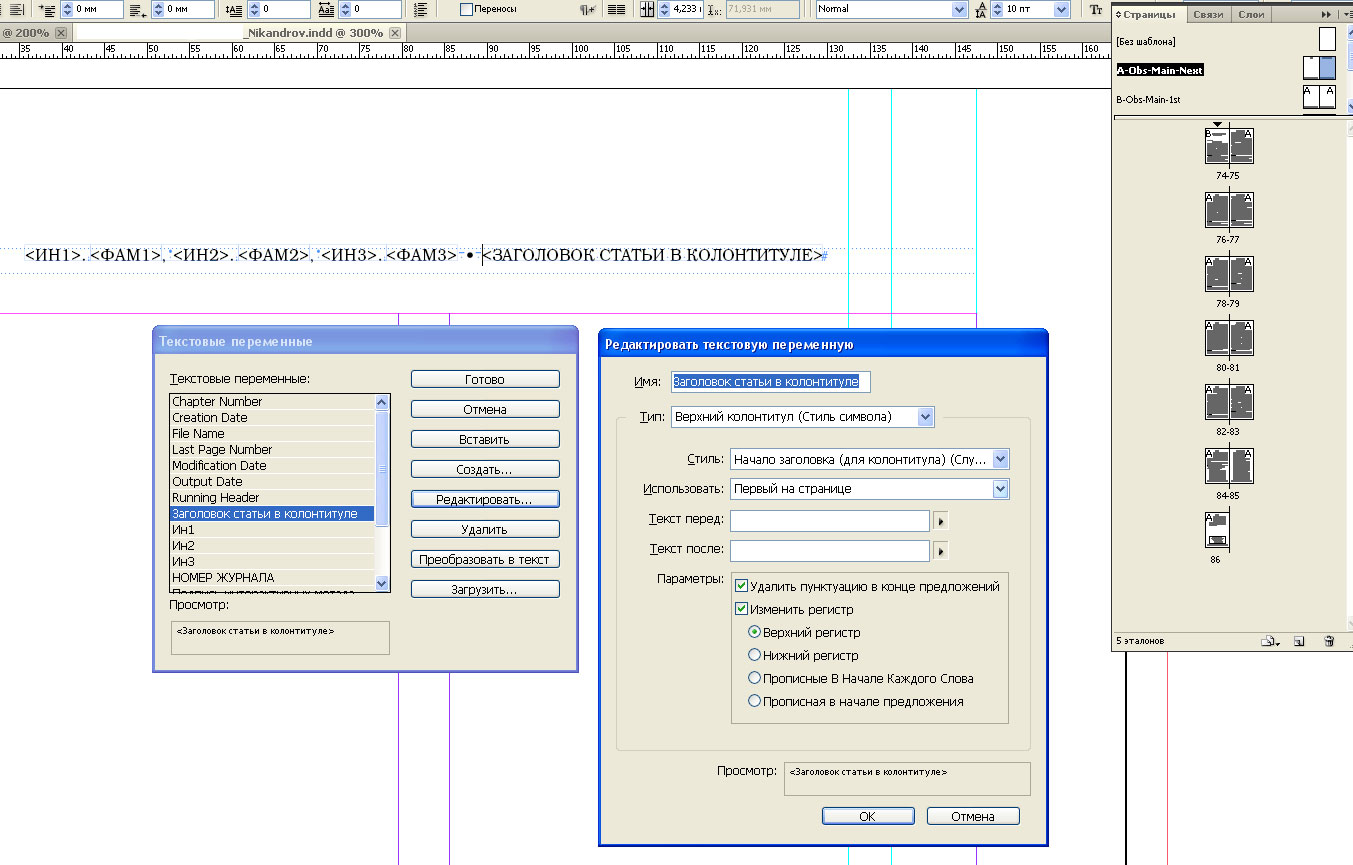
Task: Click the Ин1 variable in the list
Action: coord(272,530)
